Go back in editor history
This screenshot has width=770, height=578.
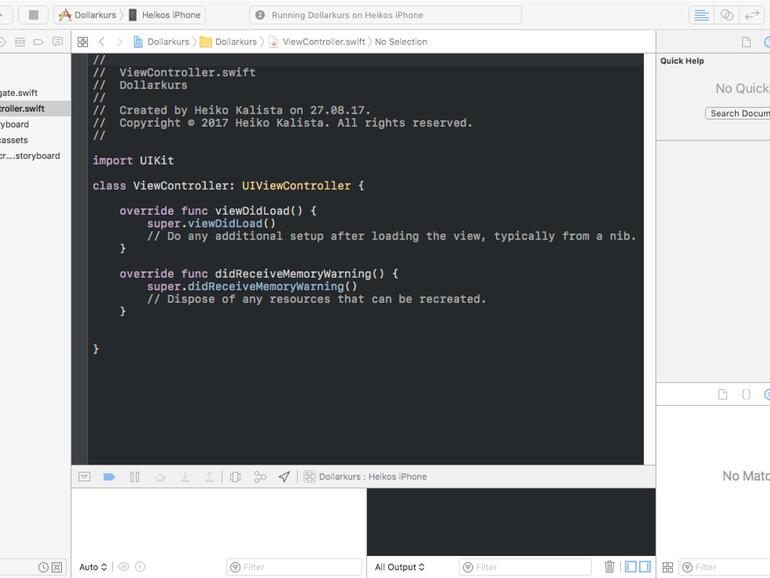102,42
